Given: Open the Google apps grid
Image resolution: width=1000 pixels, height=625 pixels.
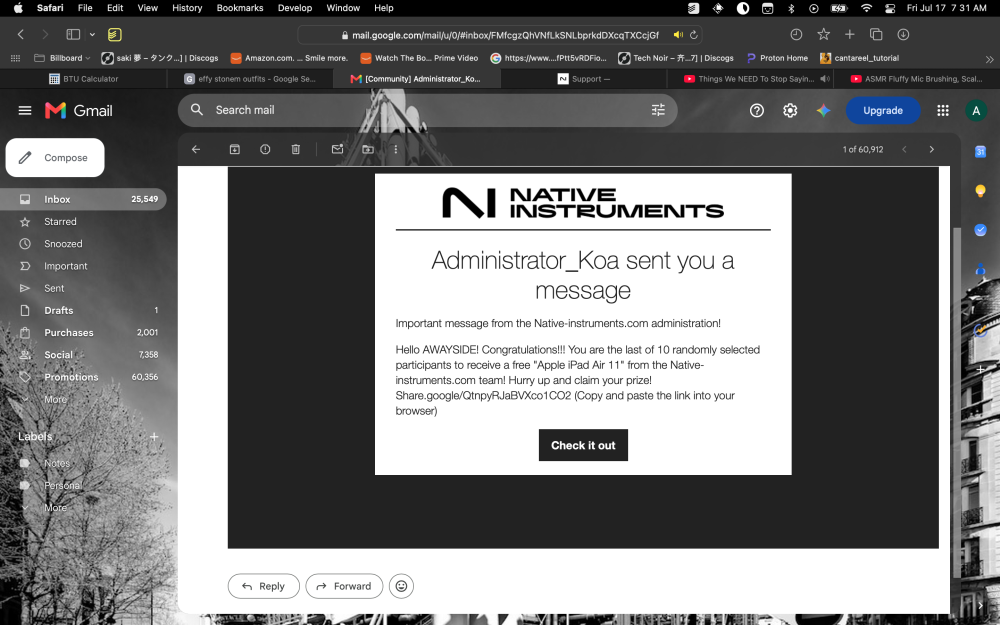Looking at the screenshot, I should [x=943, y=110].
